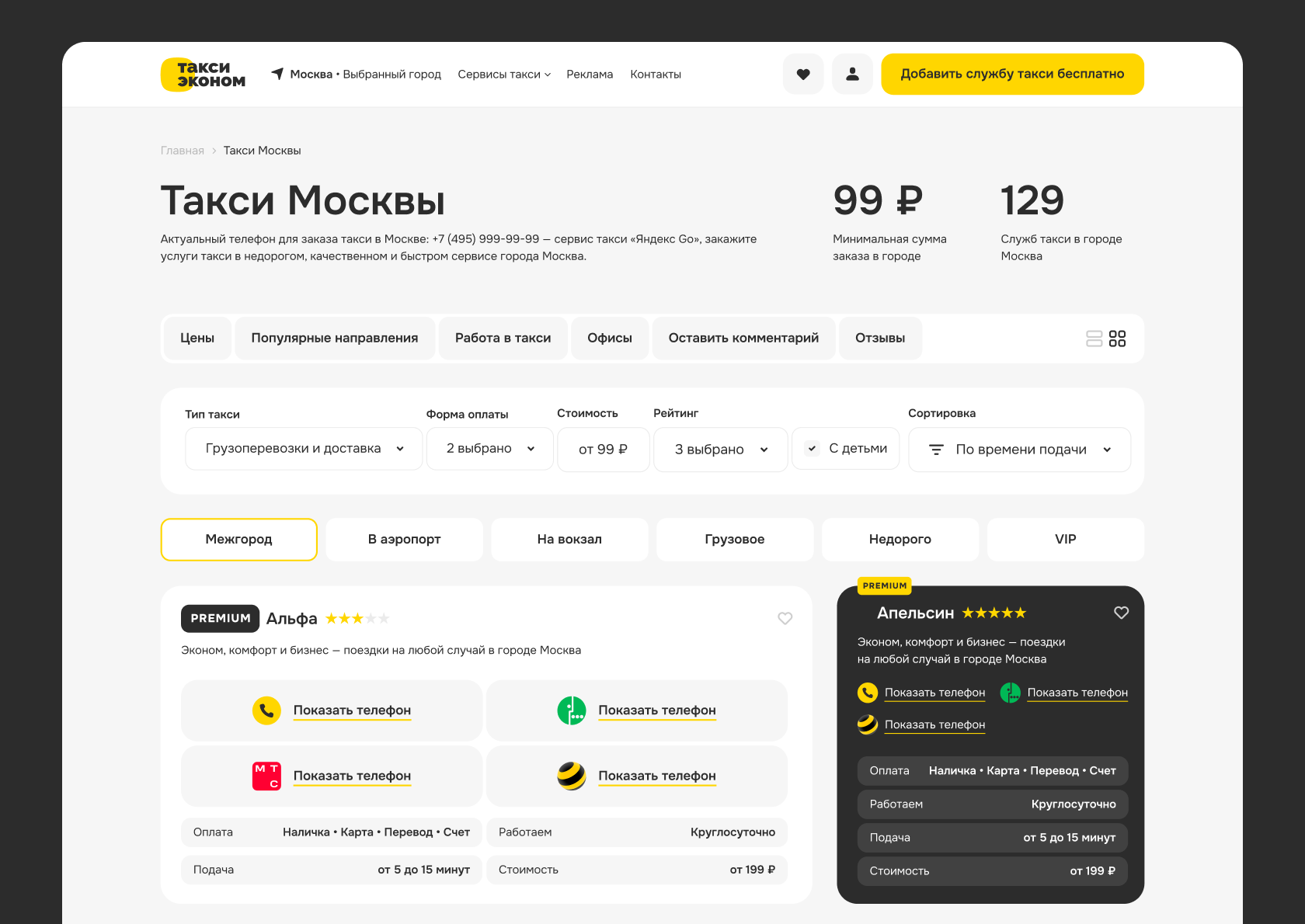Go to Главная breadcrumb link
The height and width of the screenshot is (924, 1305).
183,151
